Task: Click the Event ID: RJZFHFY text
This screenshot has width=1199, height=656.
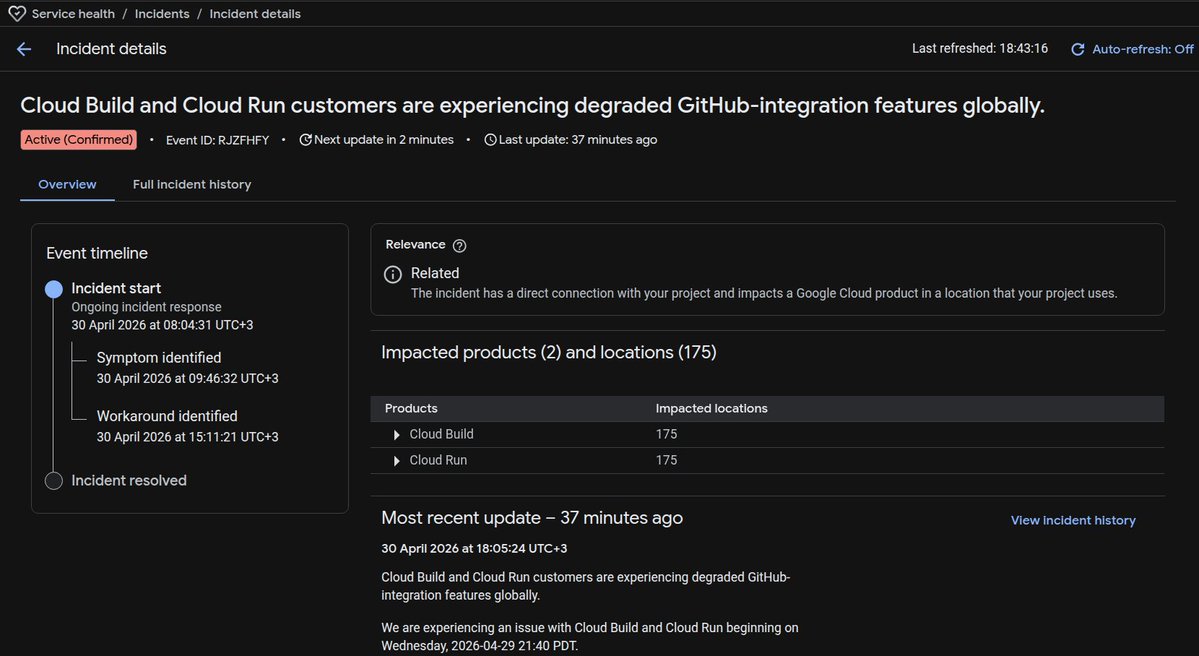Action: pos(217,140)
